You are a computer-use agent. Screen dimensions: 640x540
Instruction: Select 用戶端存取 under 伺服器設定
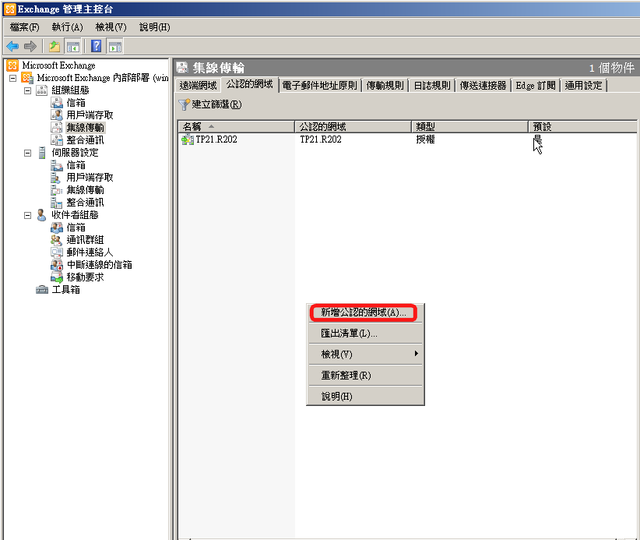coord(90,178)
